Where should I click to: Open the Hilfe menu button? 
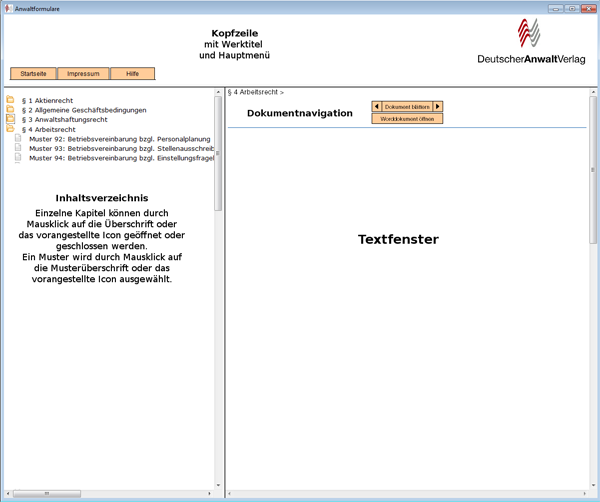click(x=132, y=74)
